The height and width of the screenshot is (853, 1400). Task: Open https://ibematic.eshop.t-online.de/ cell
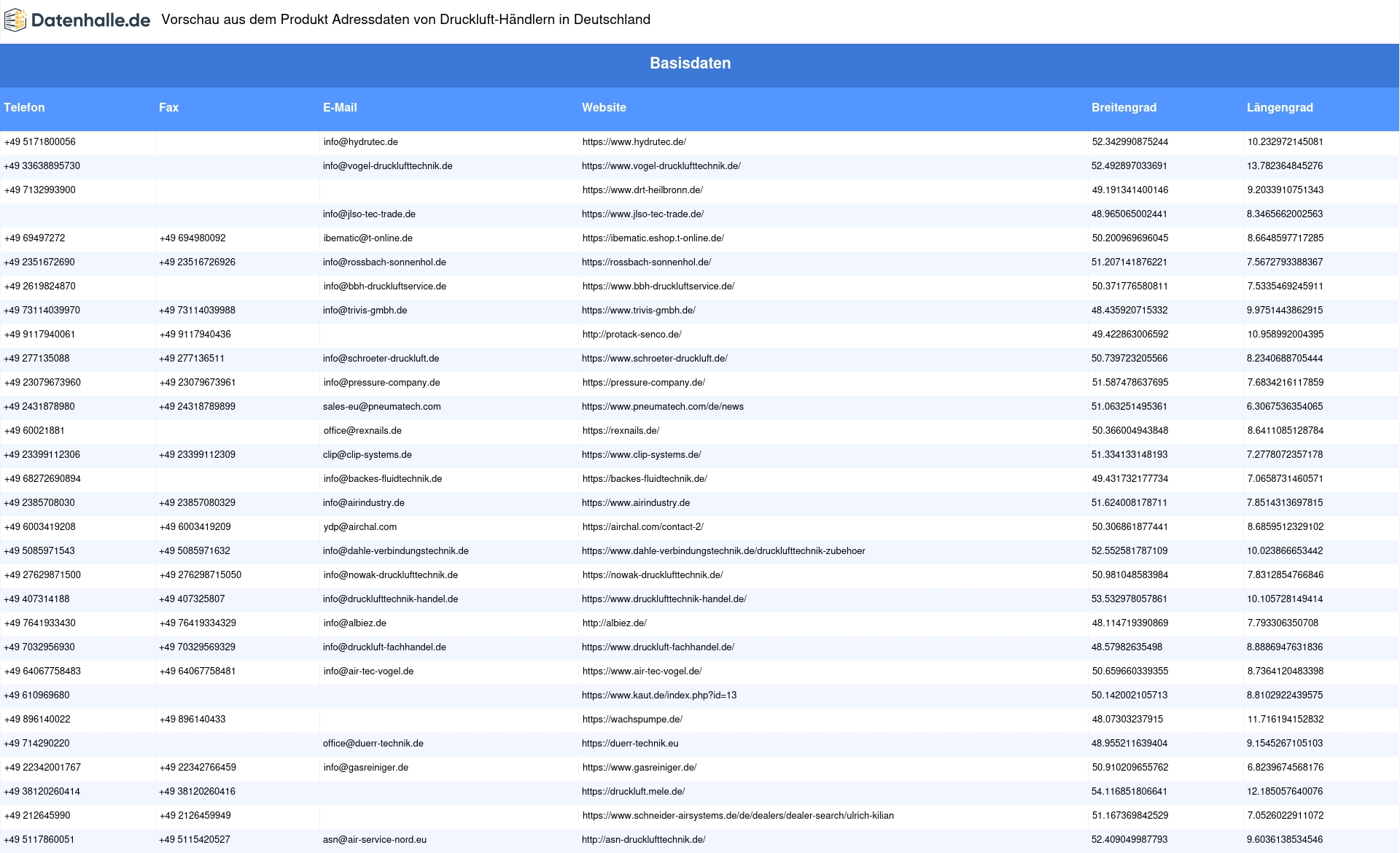pos(653,238)
